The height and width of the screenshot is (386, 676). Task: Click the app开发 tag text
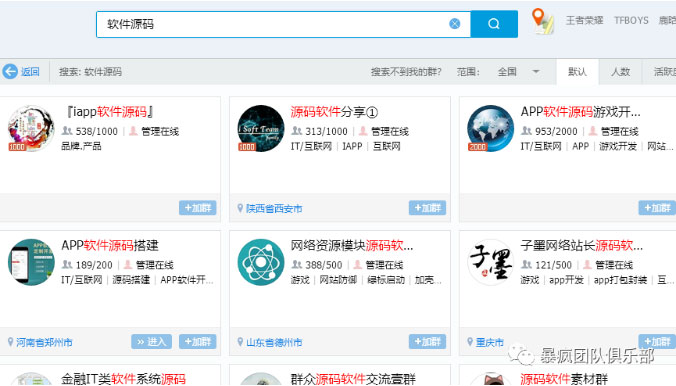coord(566,280)
